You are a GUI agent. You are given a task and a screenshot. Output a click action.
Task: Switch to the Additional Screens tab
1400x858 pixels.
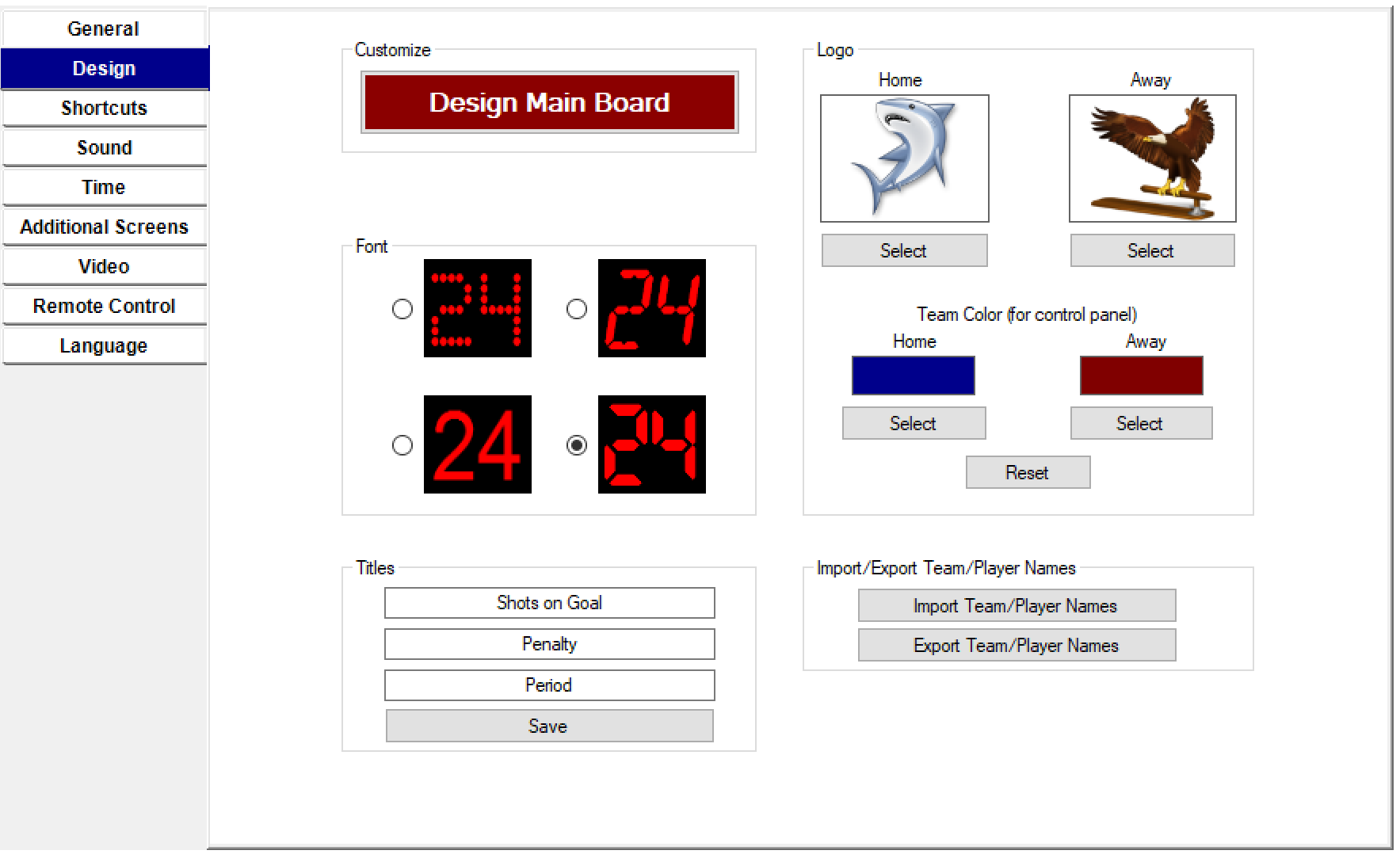coord(104,227)
